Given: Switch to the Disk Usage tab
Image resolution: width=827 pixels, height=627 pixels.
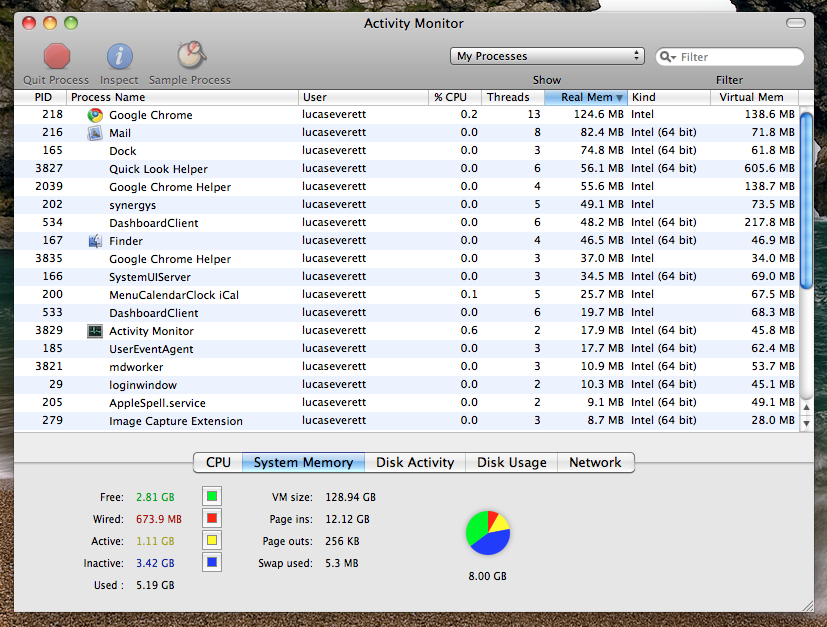Looking at the screenshot, I should (x=512, y=462).
